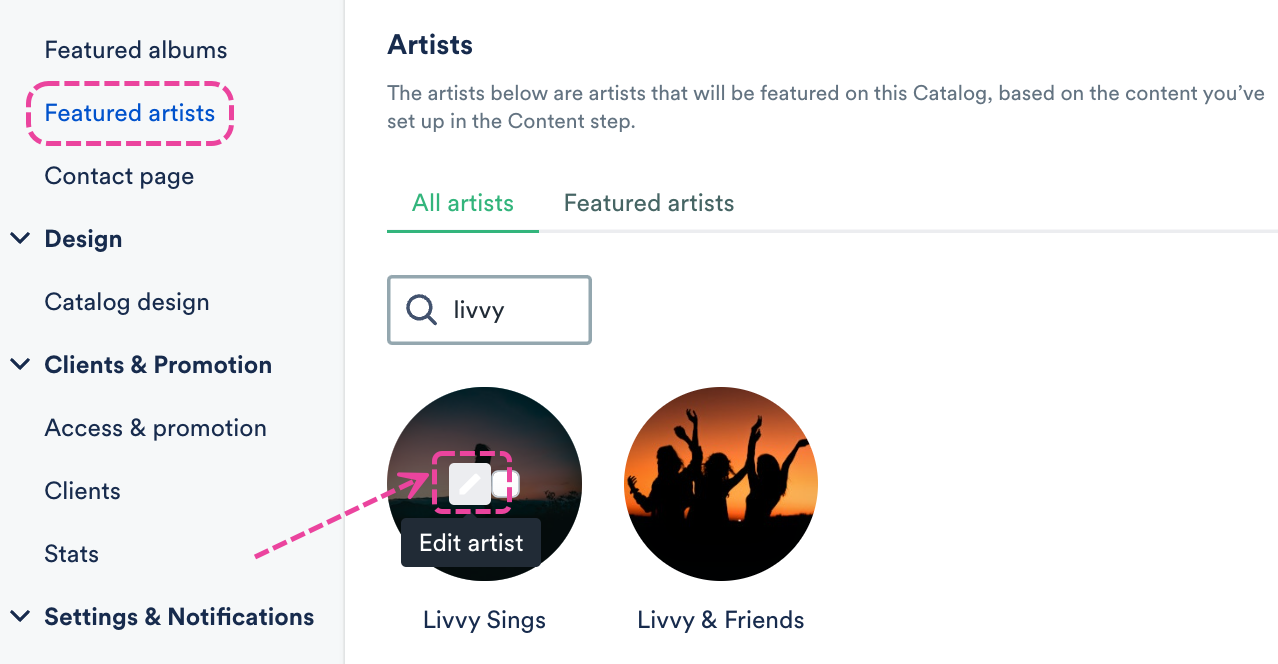This screenshot has height=664, width=1278.
Task: Click the Edit artist pencil icon
Action: click(470, 485)
